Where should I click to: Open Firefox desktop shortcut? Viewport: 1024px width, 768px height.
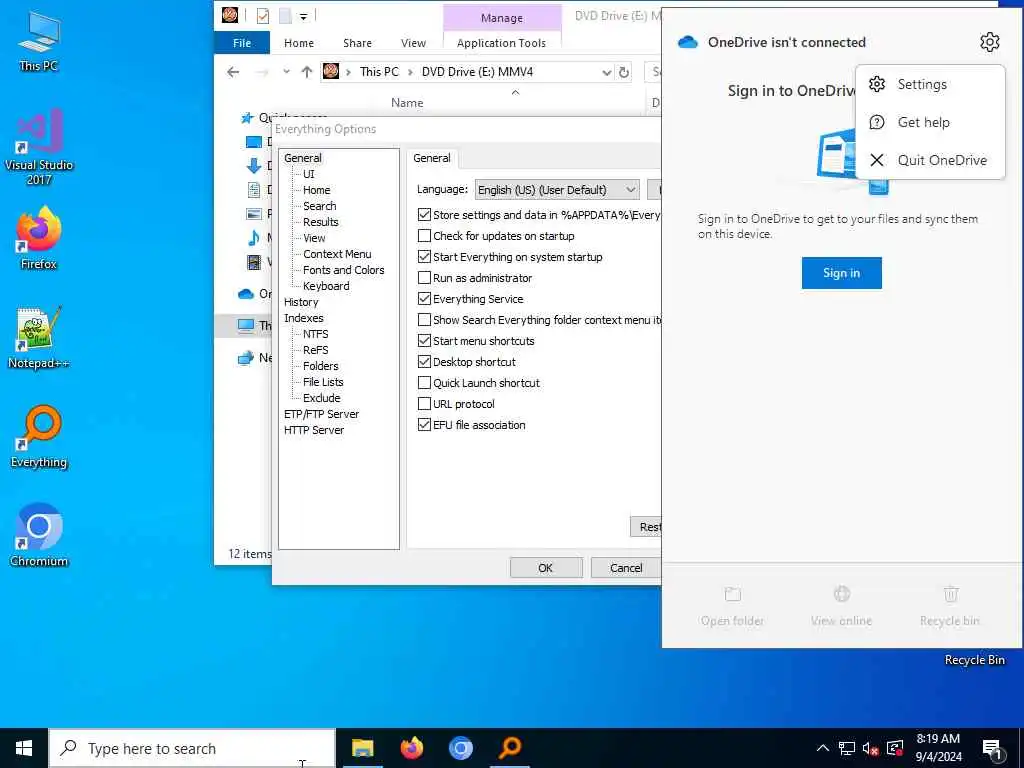(39, 239)
